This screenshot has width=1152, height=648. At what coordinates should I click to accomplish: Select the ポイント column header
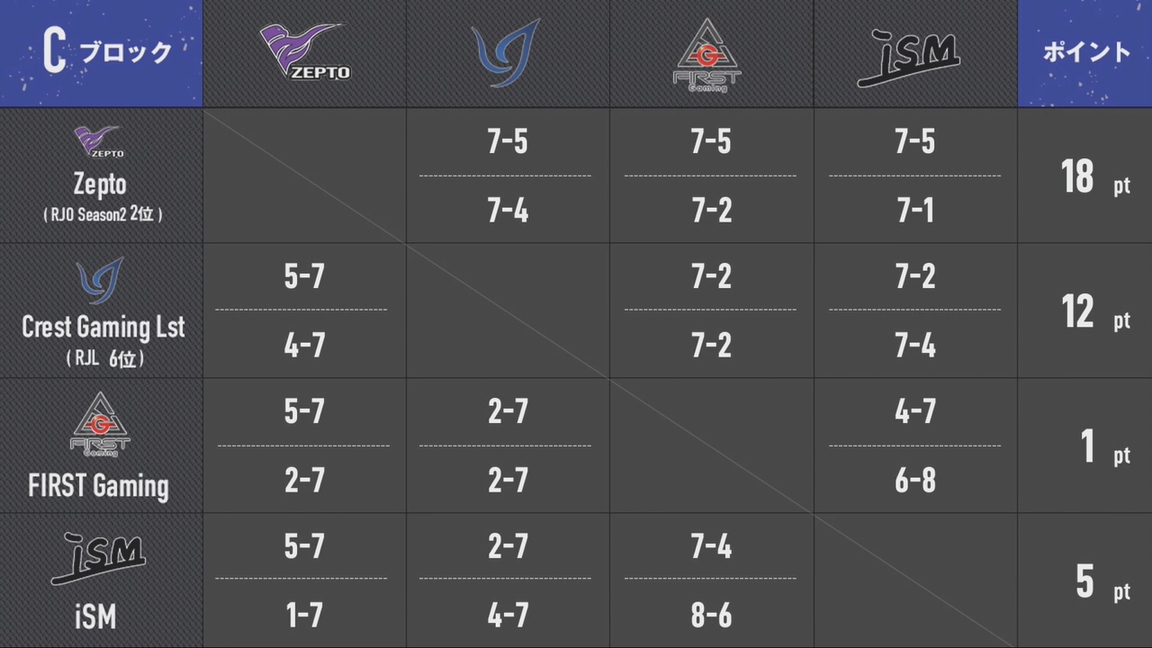click(x=1087, y=51)
